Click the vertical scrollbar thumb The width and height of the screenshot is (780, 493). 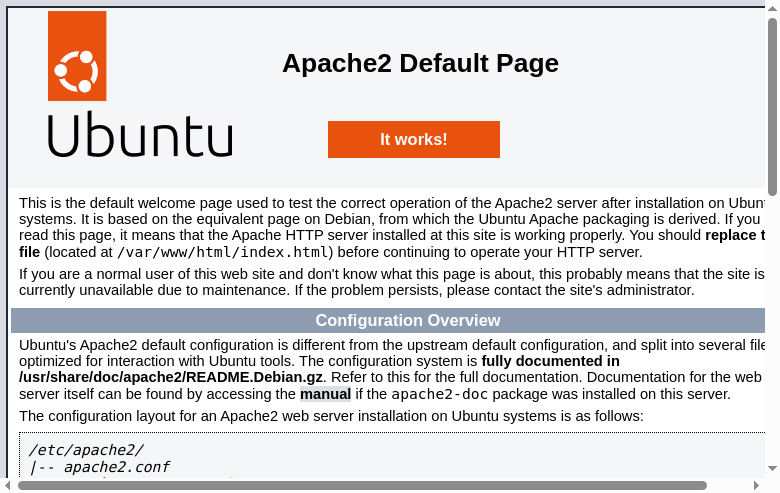(773, 107)
